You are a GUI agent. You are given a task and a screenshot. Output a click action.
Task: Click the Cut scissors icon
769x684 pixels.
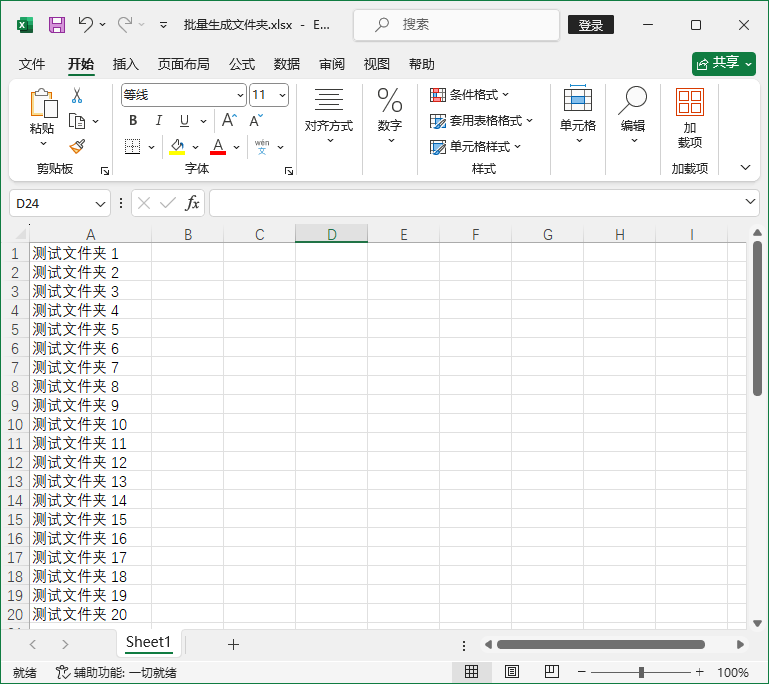pyautogui.click(x=76, y=96)
